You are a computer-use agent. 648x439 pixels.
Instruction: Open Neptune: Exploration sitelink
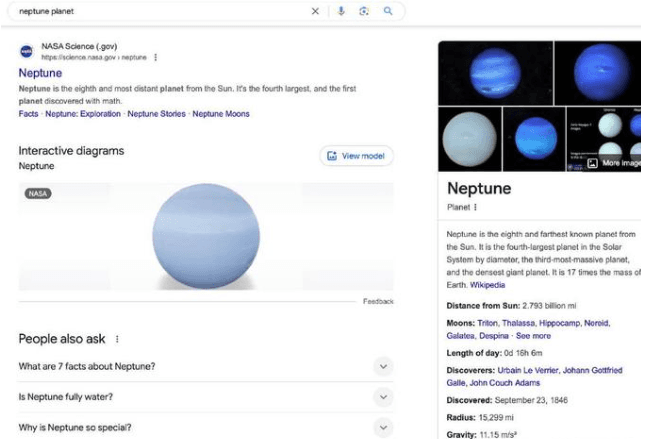[83, 114]
